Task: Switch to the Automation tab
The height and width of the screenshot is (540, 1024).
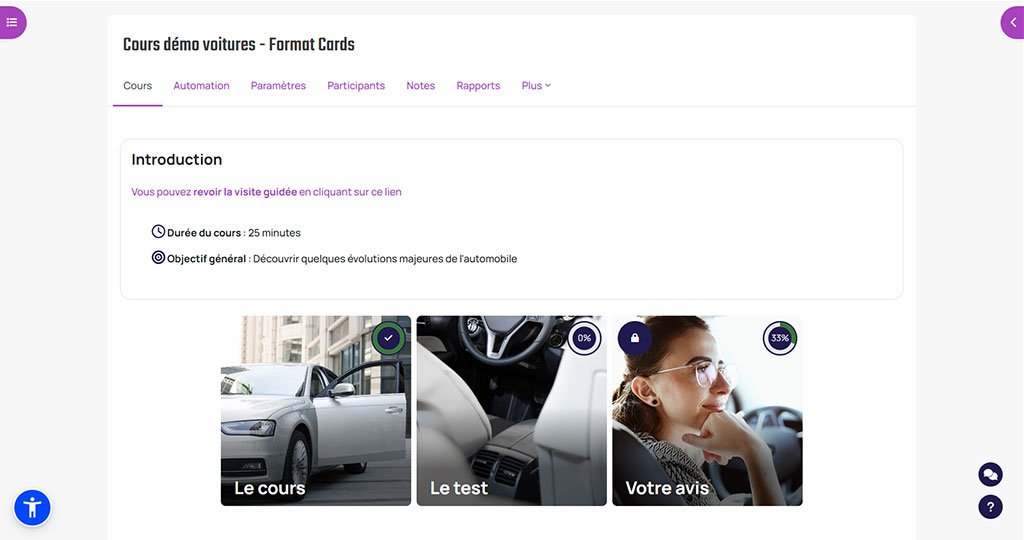Action: tap(201, 86)
